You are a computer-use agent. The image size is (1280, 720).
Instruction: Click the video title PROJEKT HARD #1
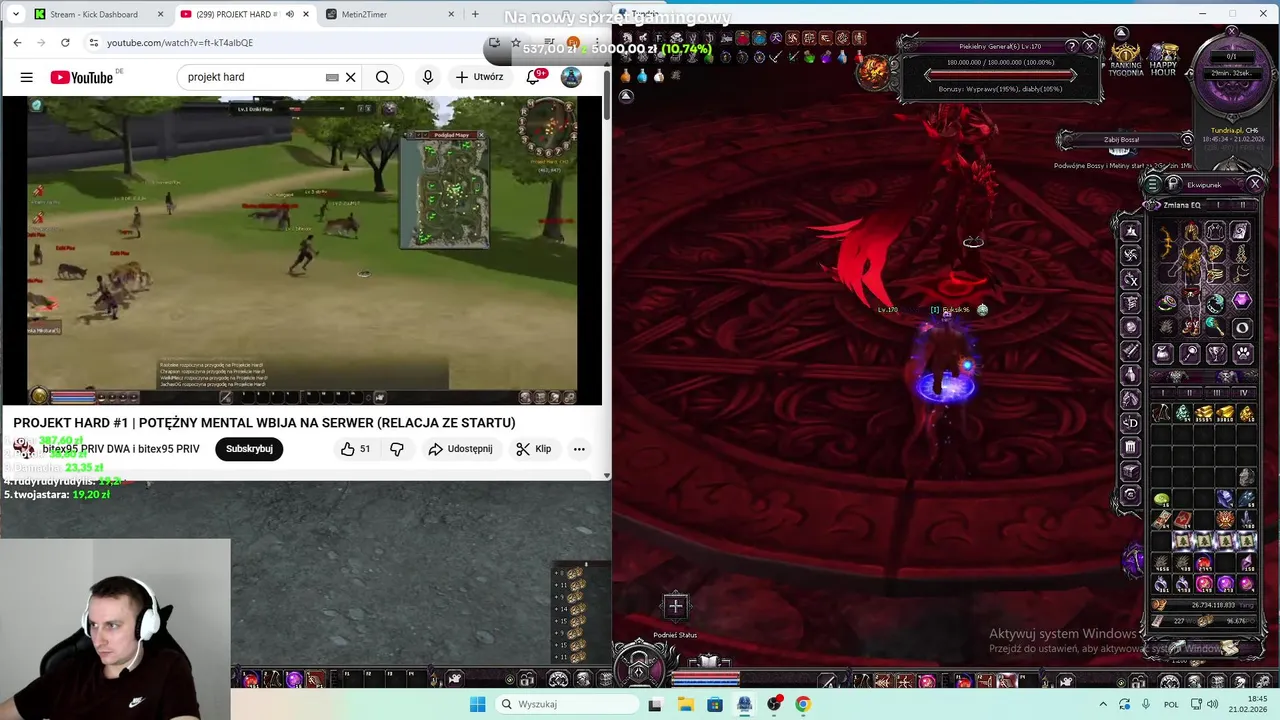[264, 423]
